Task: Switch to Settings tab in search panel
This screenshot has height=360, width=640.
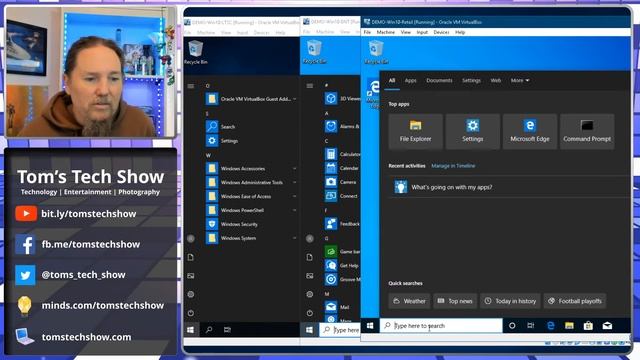Action: point(471,80)
